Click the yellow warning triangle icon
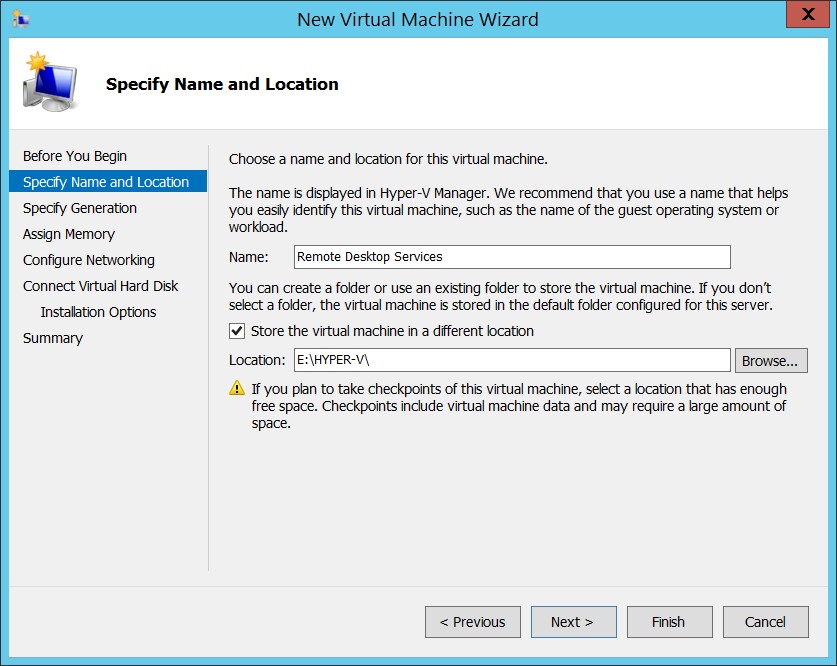Screen dimensions: 837x666 point(236,388)
